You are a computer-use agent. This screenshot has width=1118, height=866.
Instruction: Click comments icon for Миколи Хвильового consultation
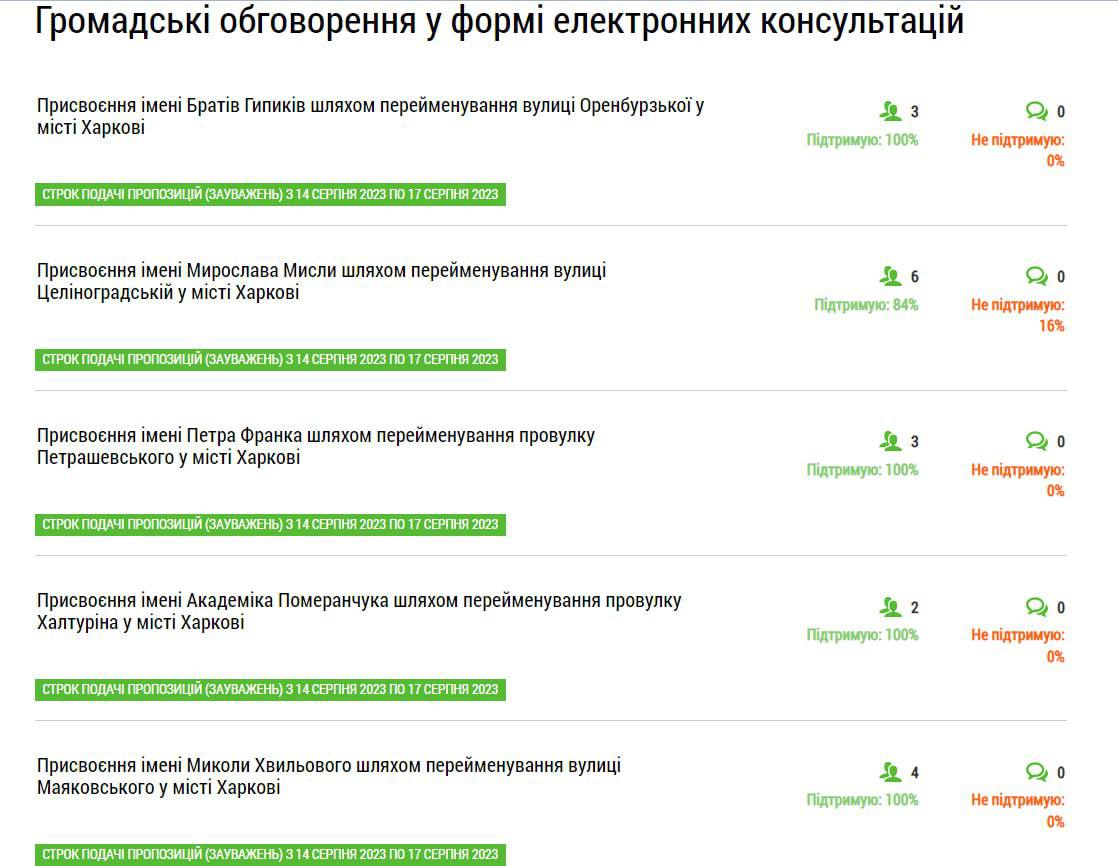click(x=1037, y=772)
